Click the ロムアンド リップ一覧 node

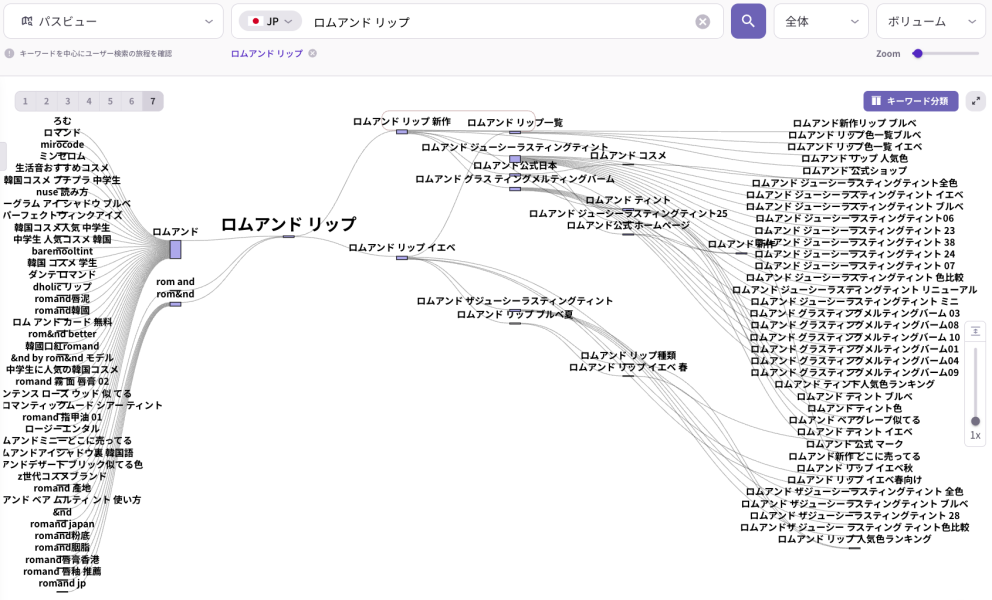tap(515, 123)
